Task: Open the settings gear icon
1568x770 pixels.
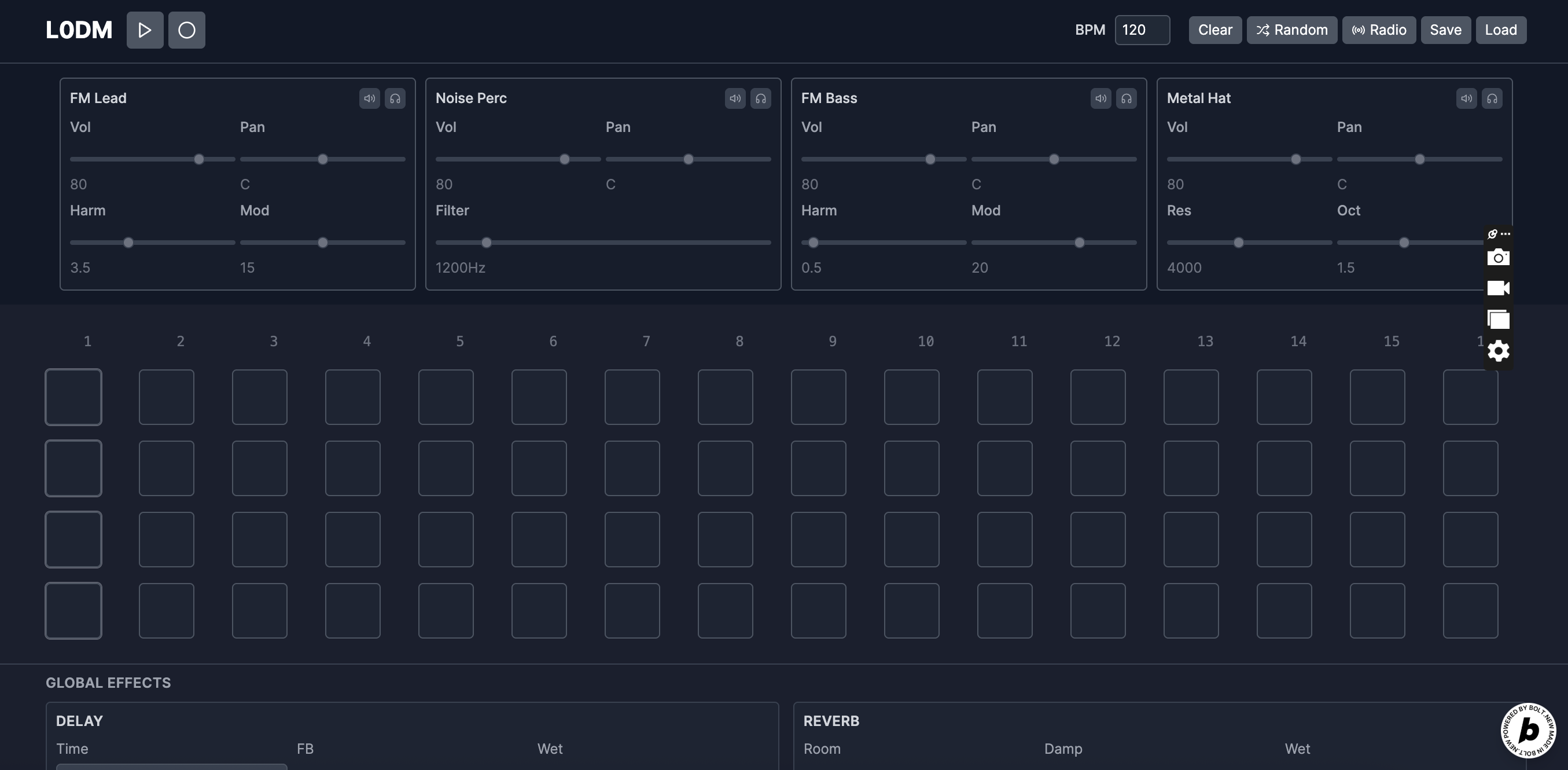Action: (x=1497, y=351)
